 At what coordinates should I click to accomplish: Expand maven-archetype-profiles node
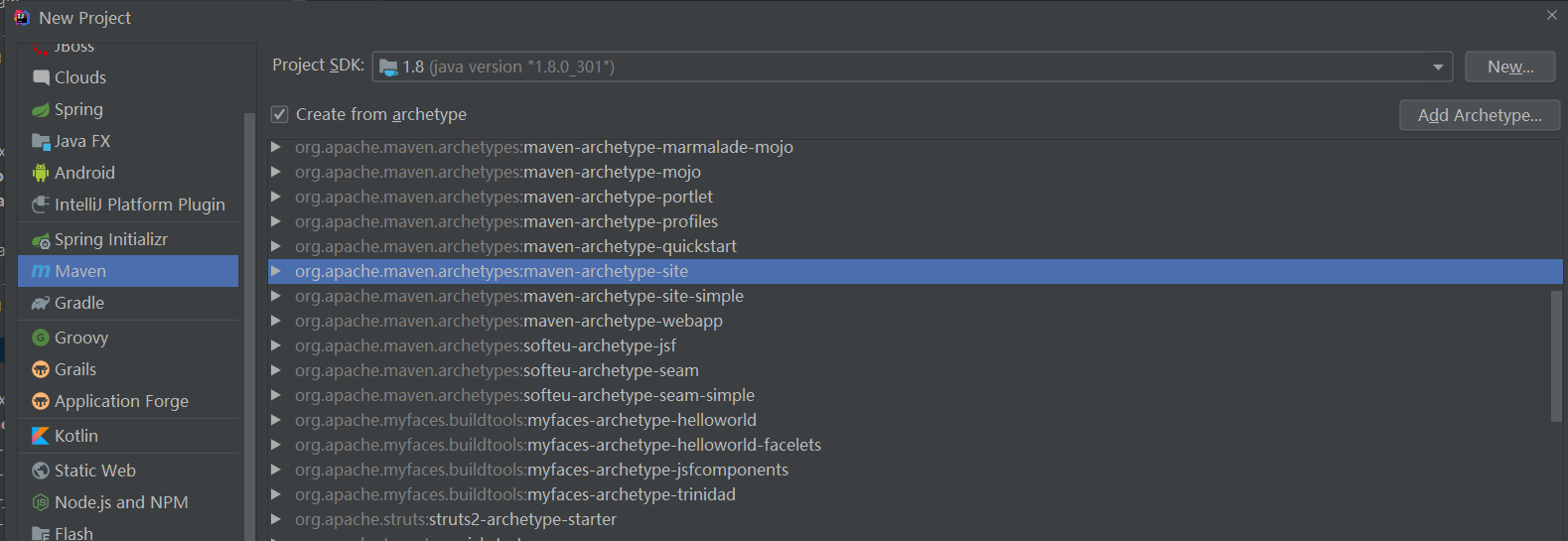pyautogui.click(x=276, y=221)
